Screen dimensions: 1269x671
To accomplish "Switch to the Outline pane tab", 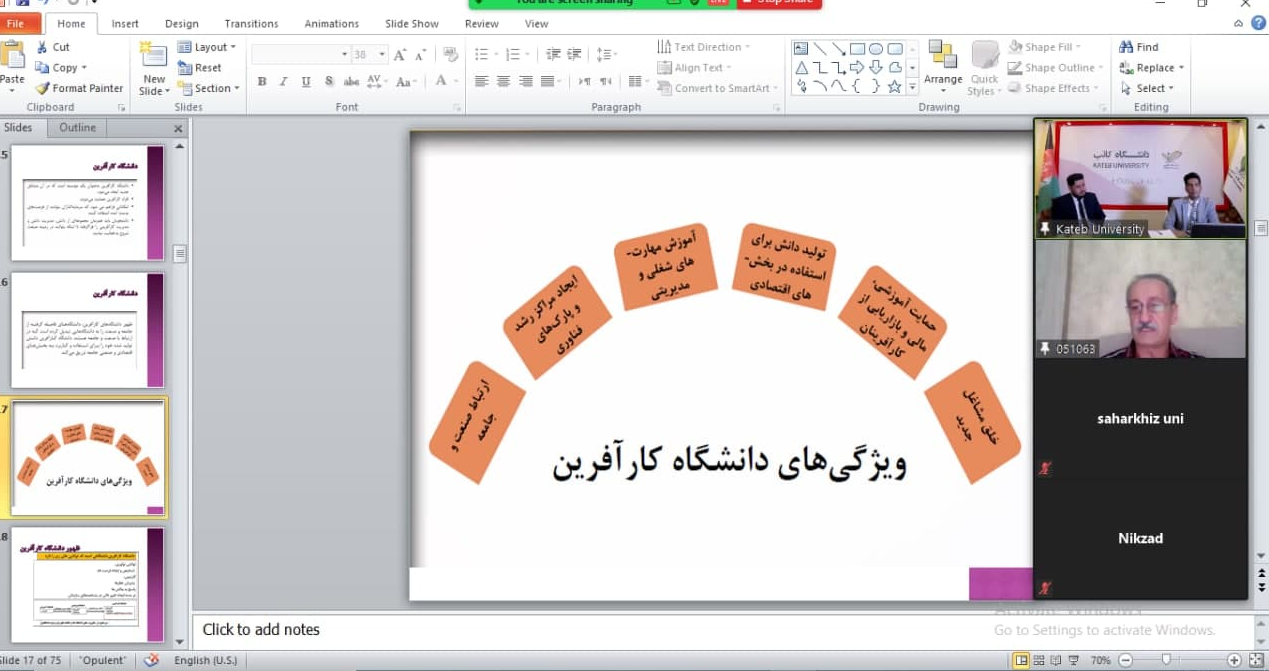I will [x=77, y=128].
